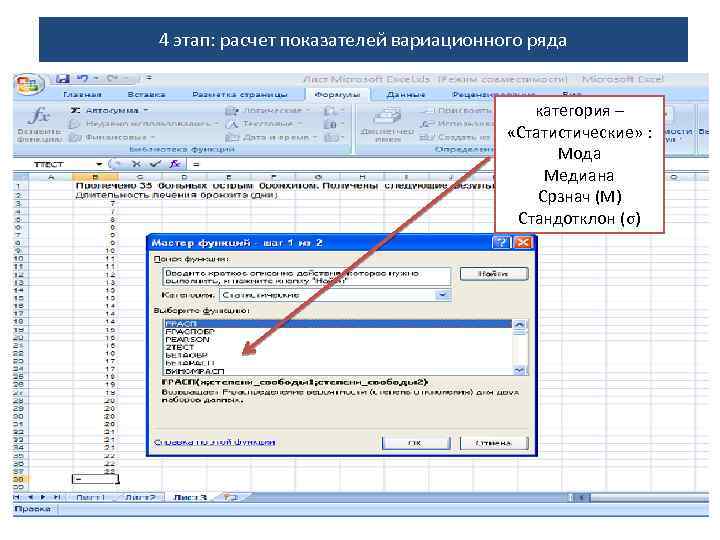
Task: Open the Insert Function fx ribbon button
Action: (x=39, y=124)
